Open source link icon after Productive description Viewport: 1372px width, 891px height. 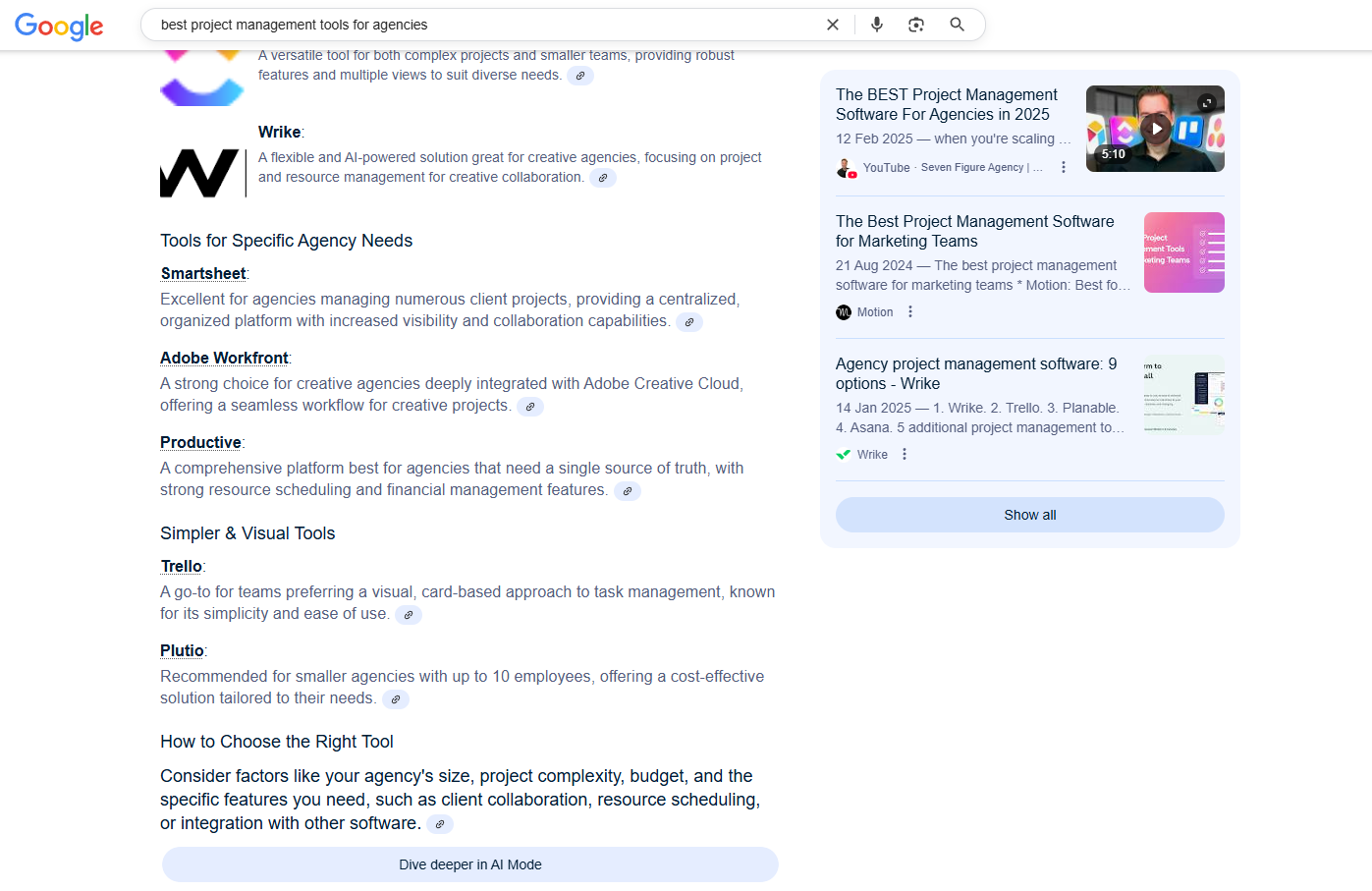[628, 491]
